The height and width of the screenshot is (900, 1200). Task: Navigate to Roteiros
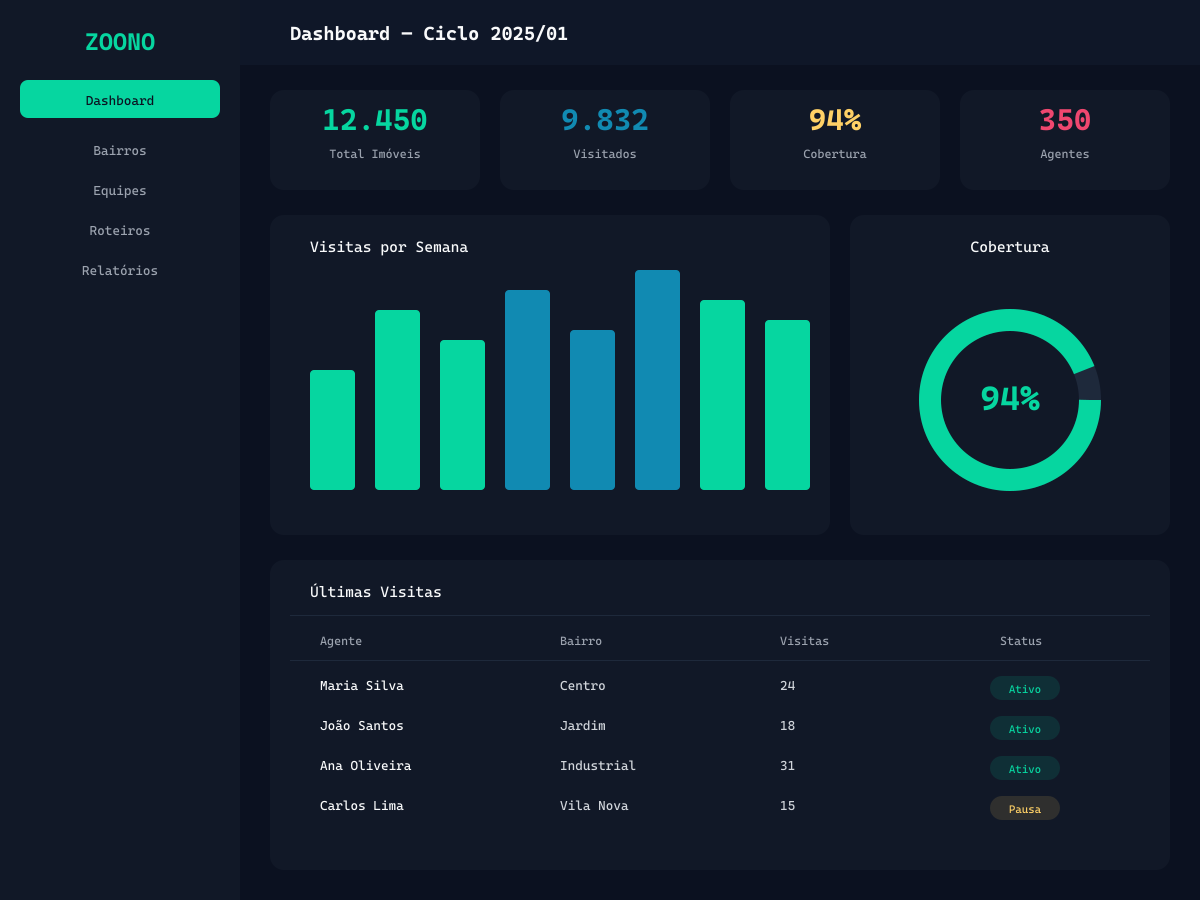coord(119,230)
